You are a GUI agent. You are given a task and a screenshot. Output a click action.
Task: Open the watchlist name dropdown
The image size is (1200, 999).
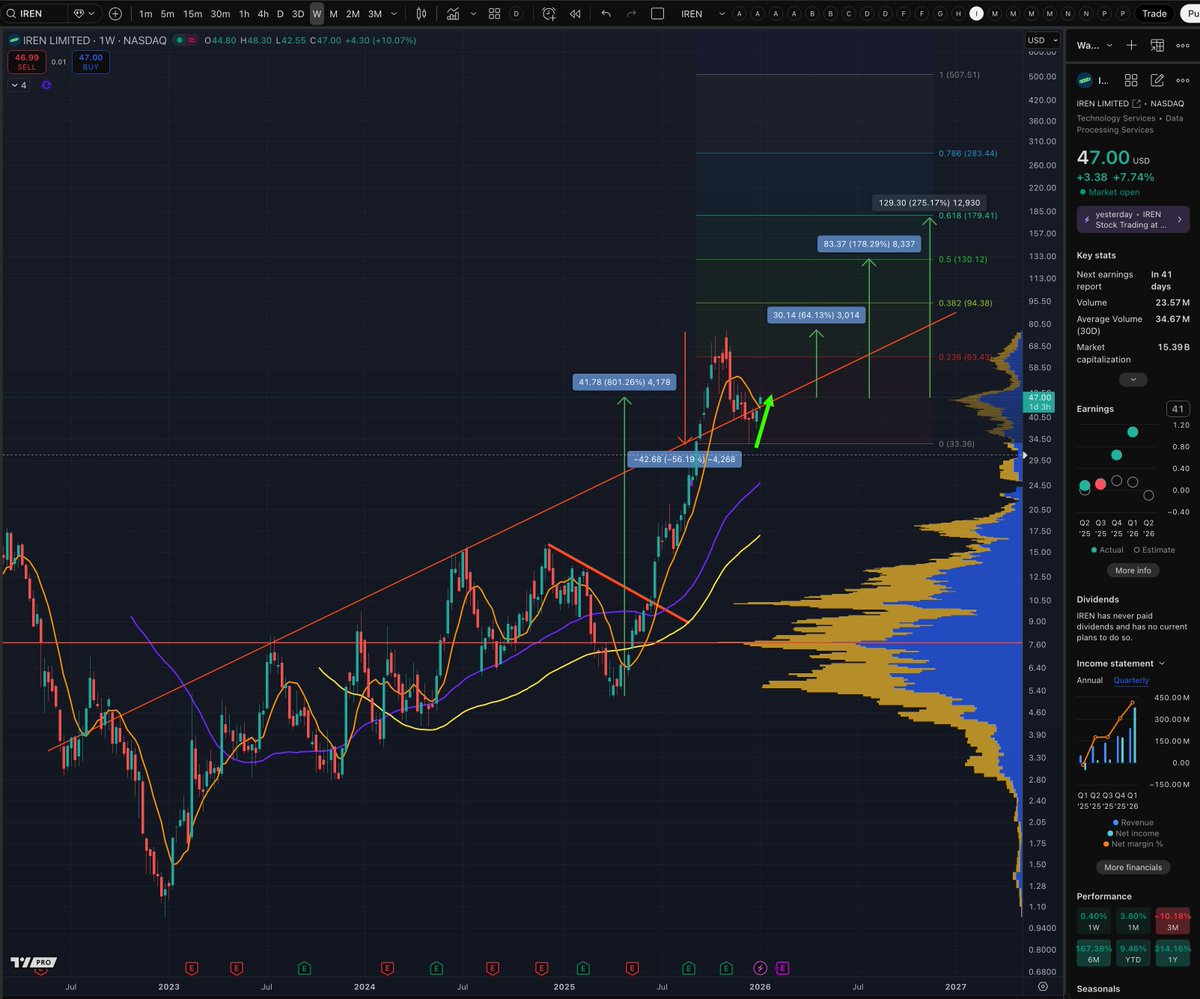1094,45
